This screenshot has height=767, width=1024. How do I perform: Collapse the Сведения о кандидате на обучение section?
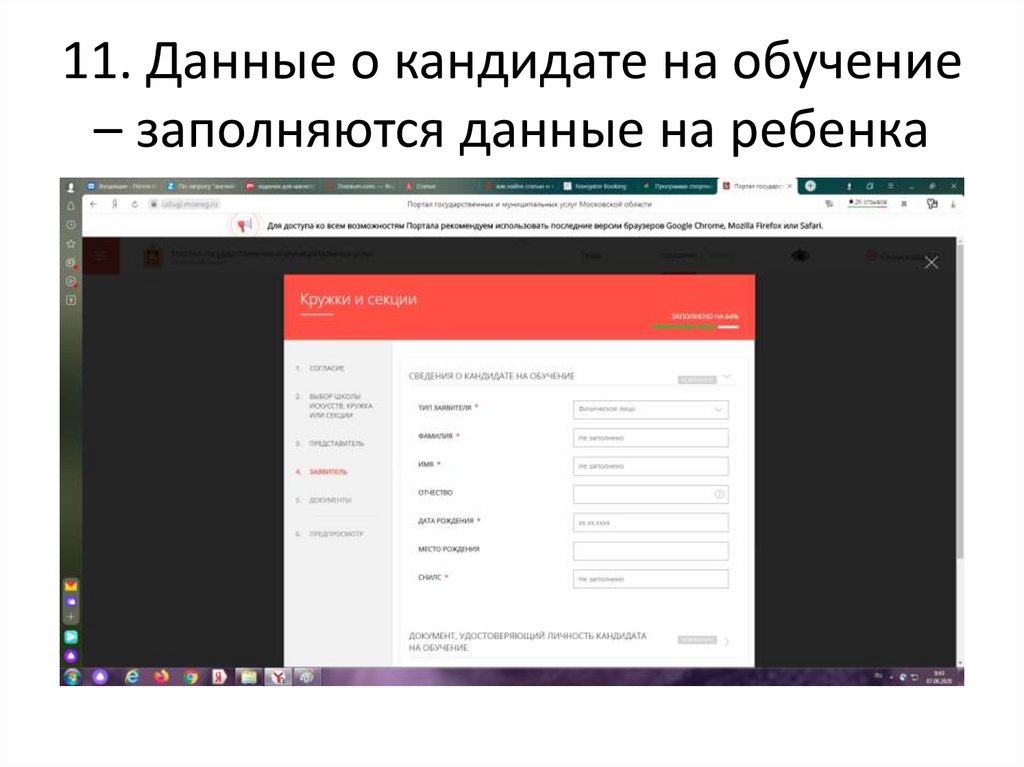coord(727,377)
